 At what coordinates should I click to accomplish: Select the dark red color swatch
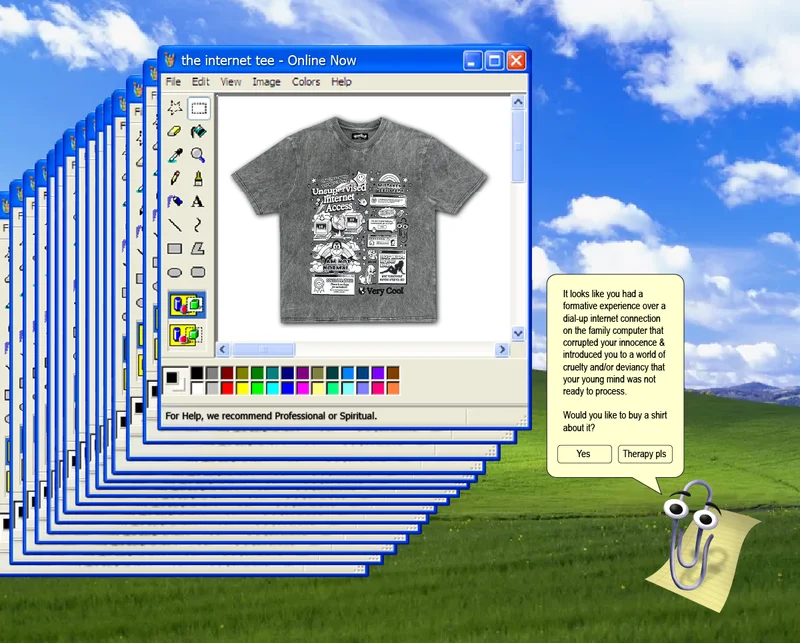pyautogui.click(x=227, y=373)
